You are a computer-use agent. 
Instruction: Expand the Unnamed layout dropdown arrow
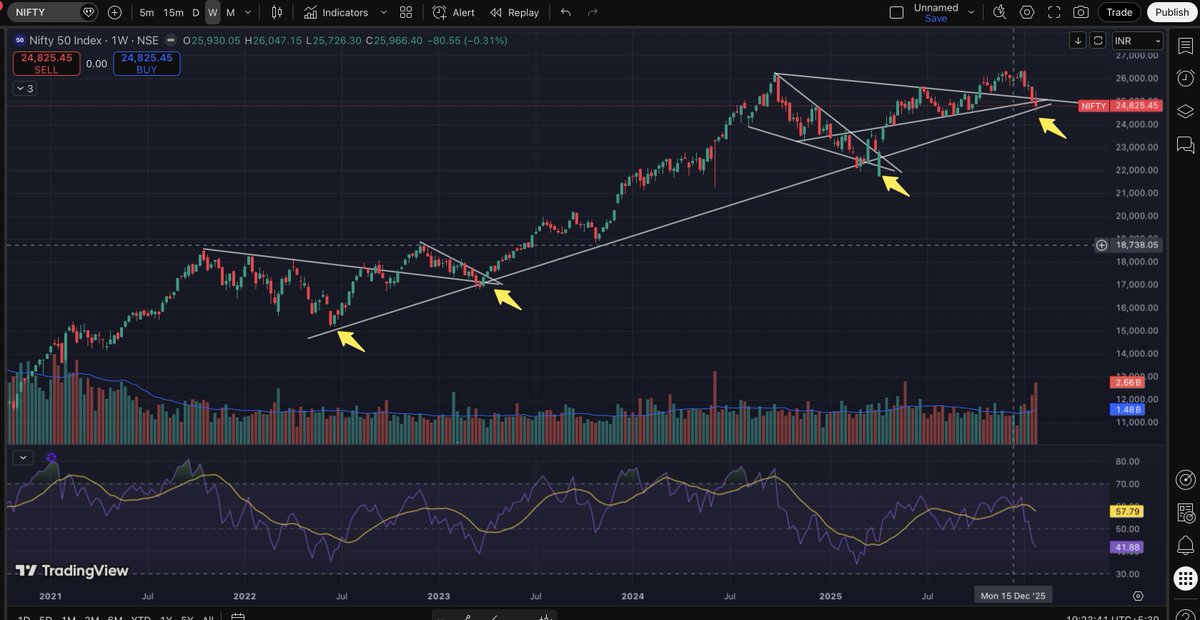click(973, 12)
